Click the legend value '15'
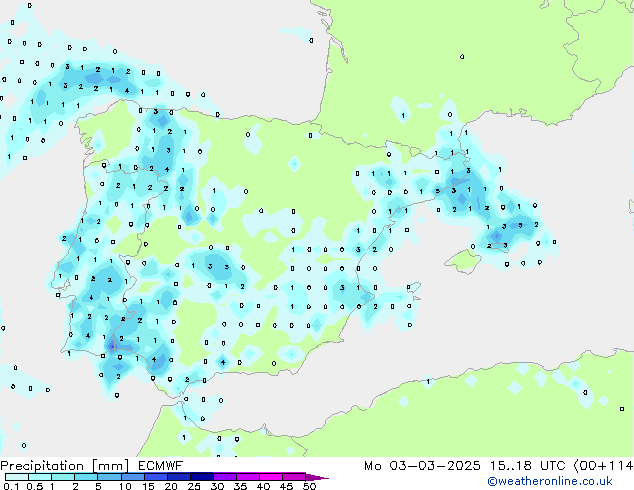 pyautogui.click(x=148, y=486)
